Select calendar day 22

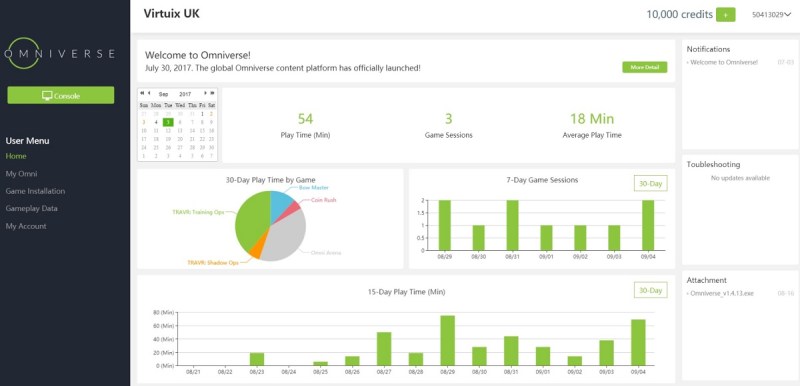click(x=203, y=139)
